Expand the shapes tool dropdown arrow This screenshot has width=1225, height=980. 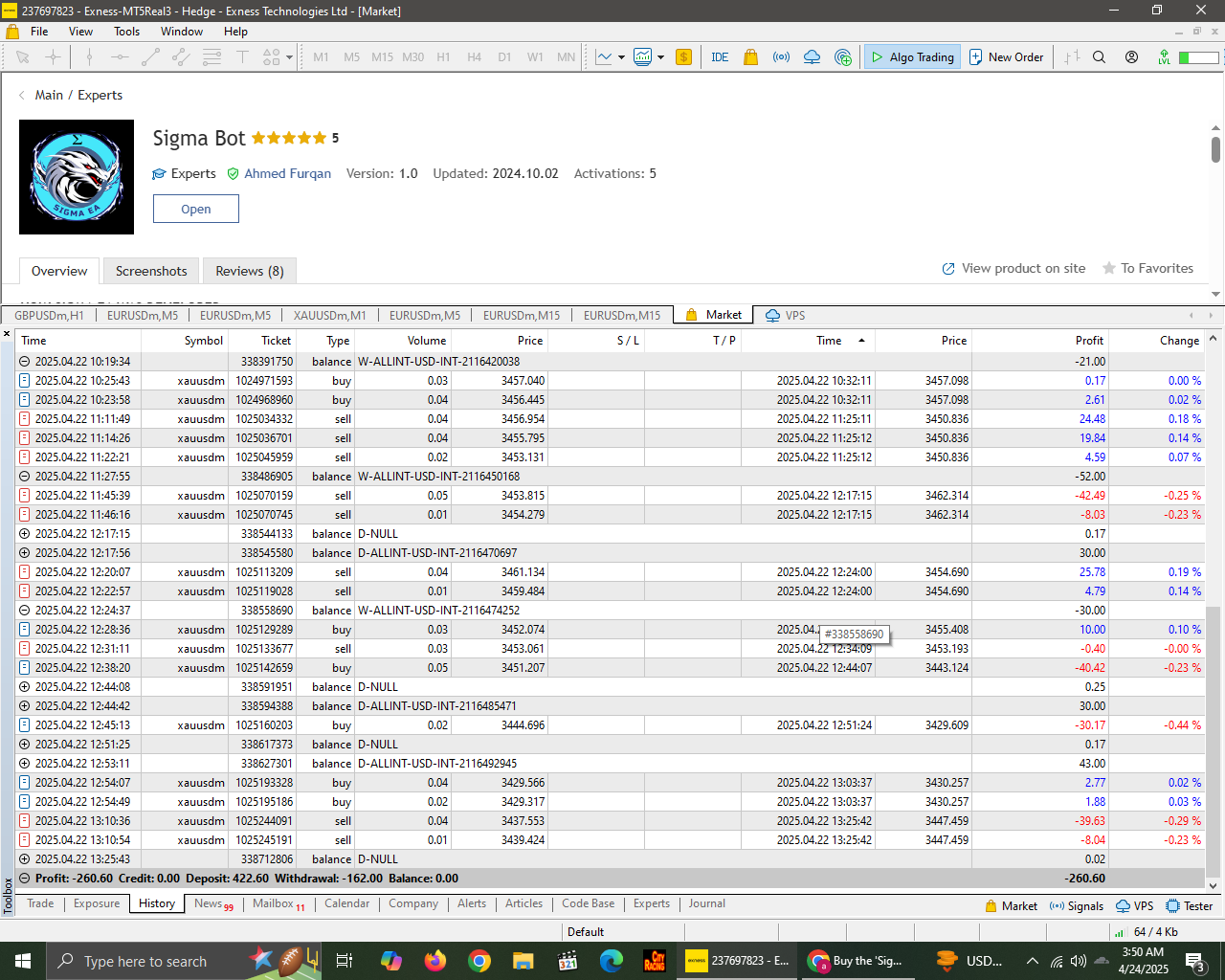(x=289, y=57)
